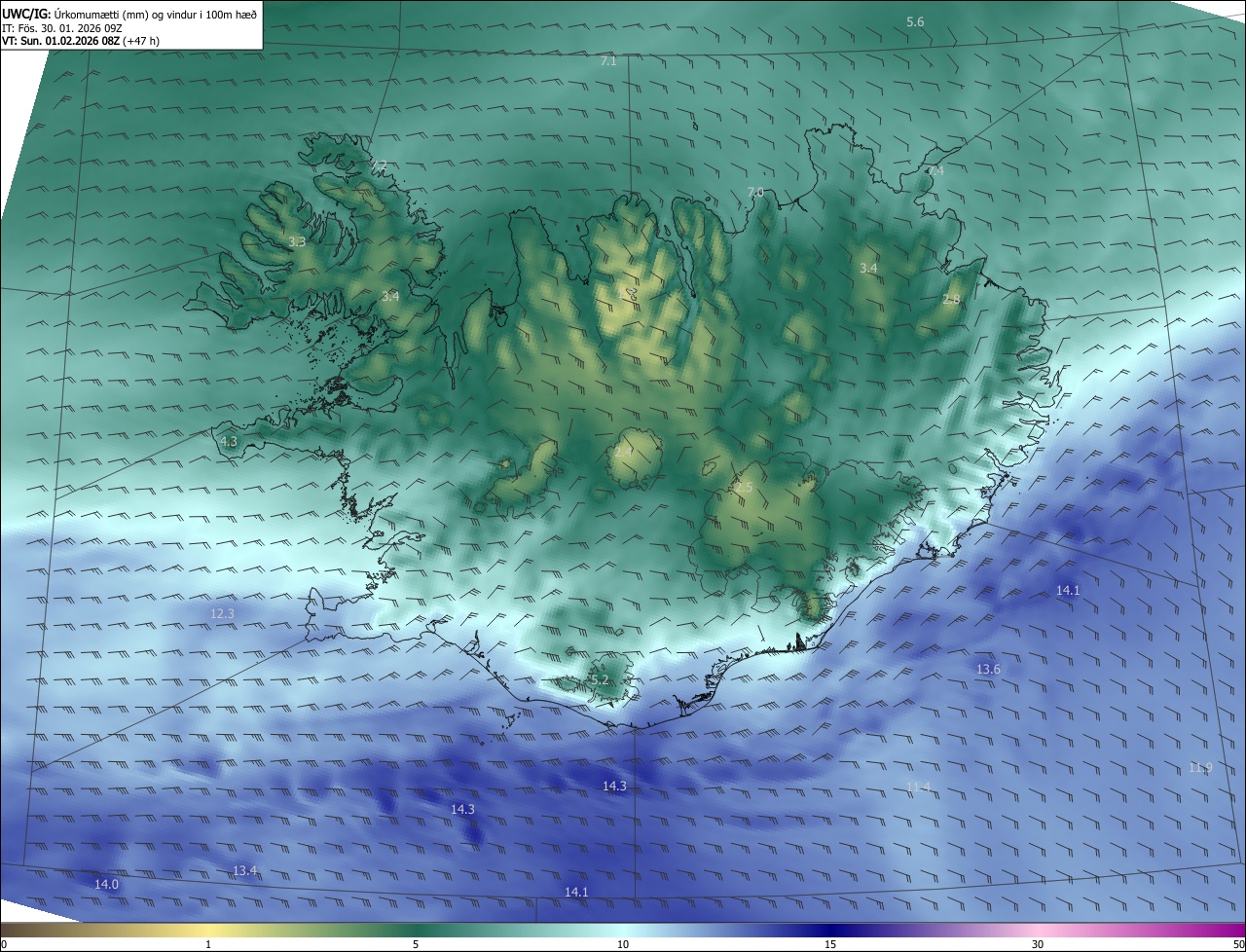Click the 7.0 value label
1246x952 pixels.
point(755,192)
